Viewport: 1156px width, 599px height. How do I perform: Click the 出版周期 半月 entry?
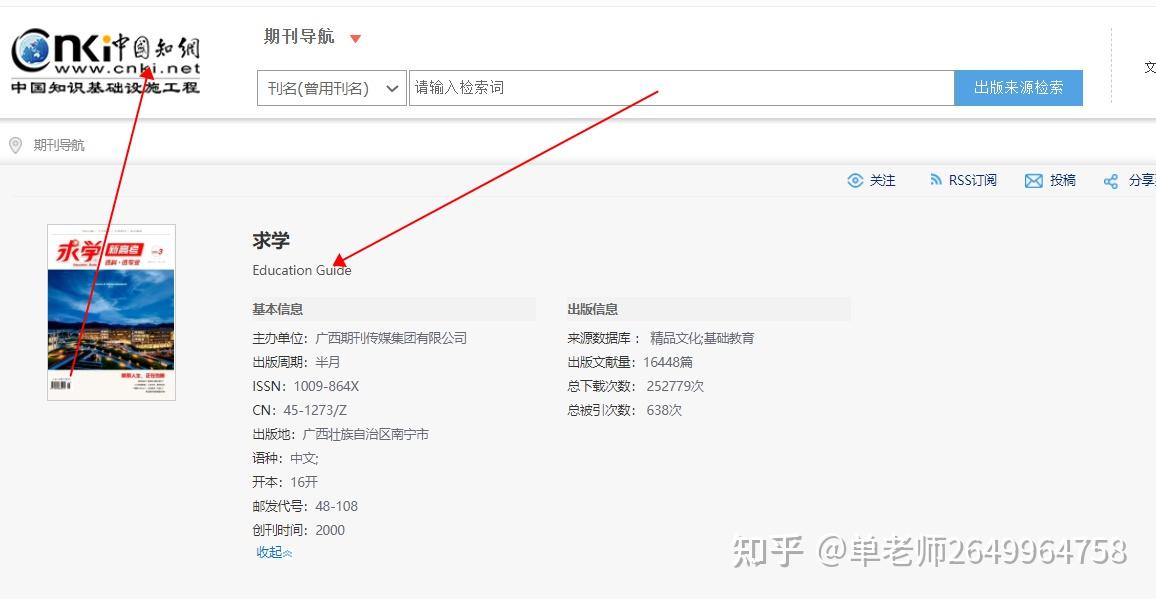(x=296, y=362)
